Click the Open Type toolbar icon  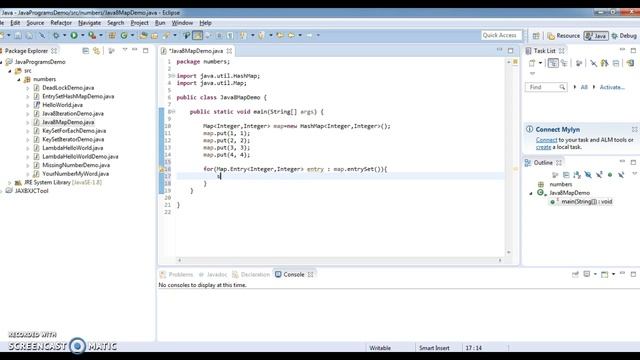pyautogui.click(x=143, y=36)
